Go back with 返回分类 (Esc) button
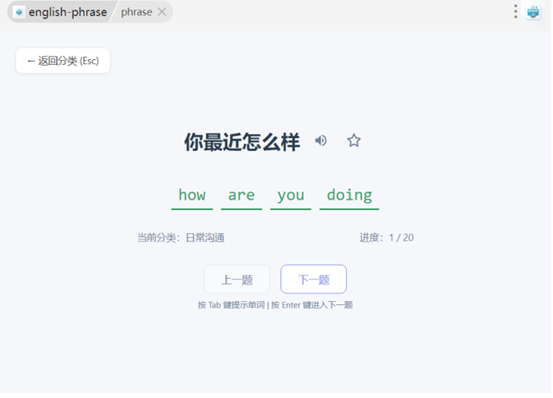553x398 pixels. (x=63, y=61)
